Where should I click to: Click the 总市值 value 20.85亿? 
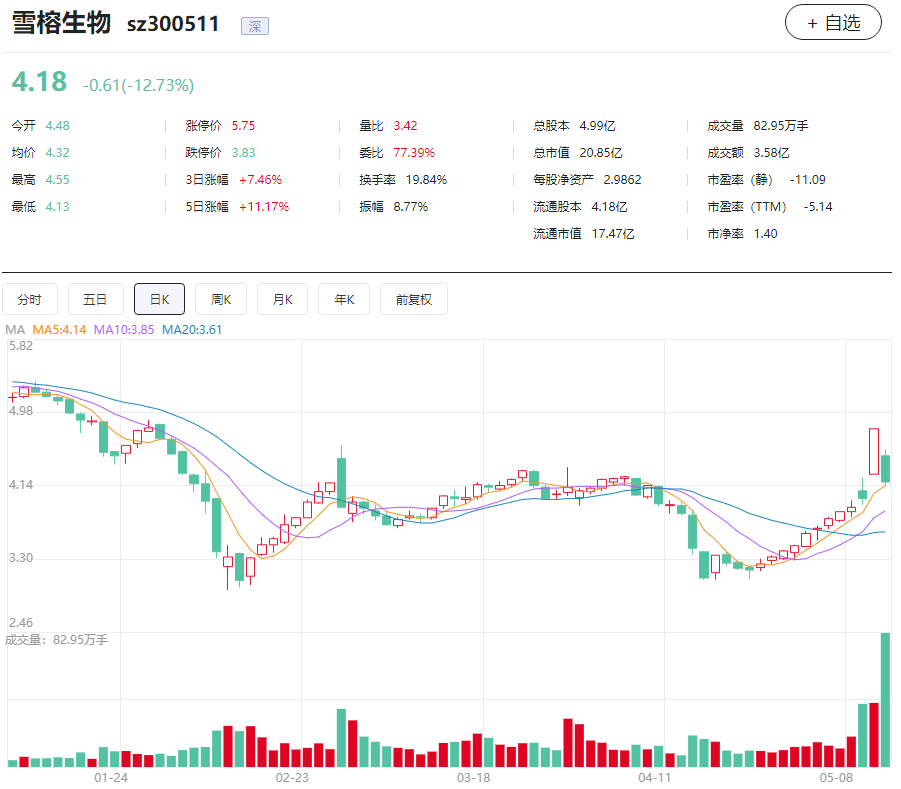pyautogui.click(x=601, y=153)
